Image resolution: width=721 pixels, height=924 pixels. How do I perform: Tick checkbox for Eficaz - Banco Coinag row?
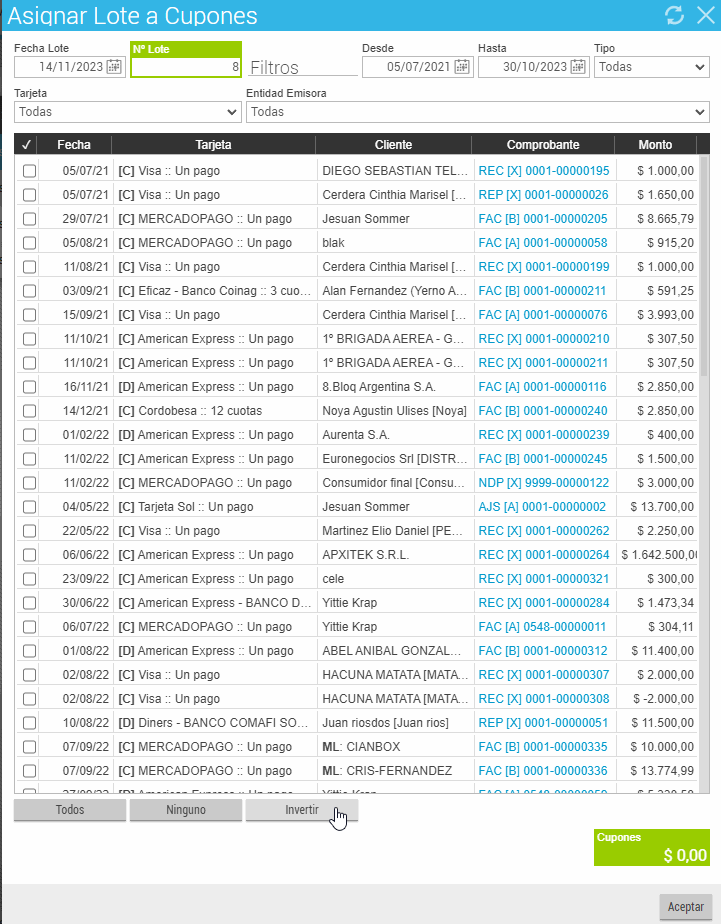pyautogui.click(x=29, y=291)
